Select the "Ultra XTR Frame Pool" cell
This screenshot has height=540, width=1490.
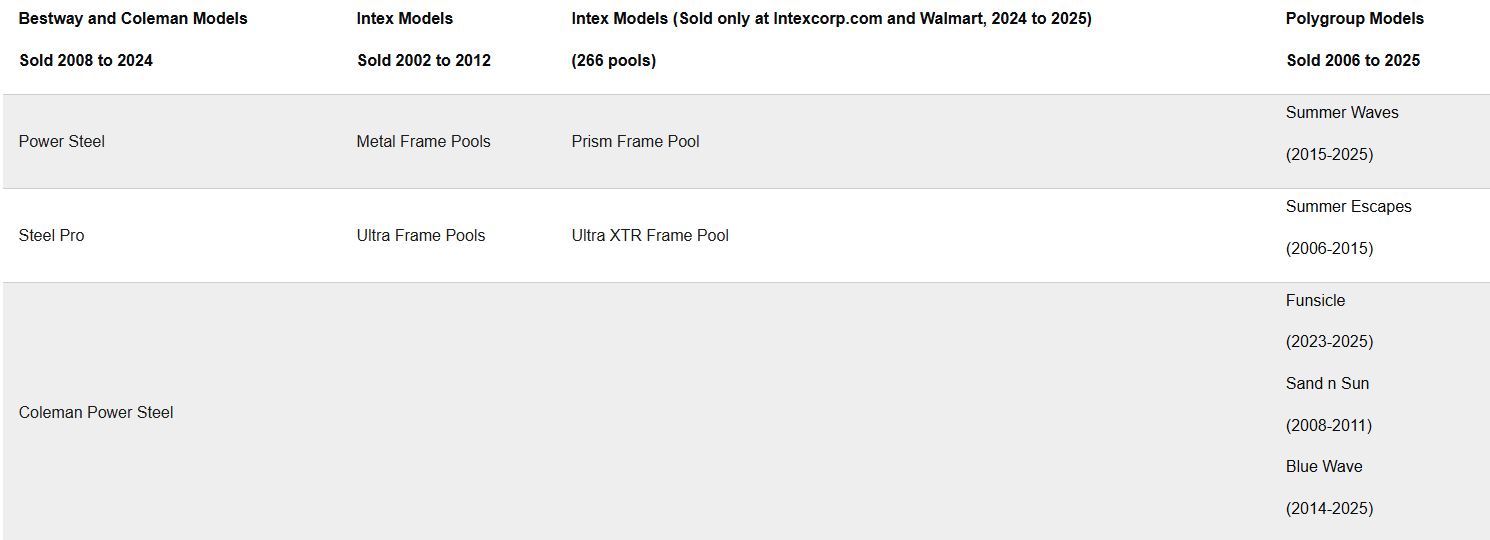pyautogui.click(x=650, y=235)
